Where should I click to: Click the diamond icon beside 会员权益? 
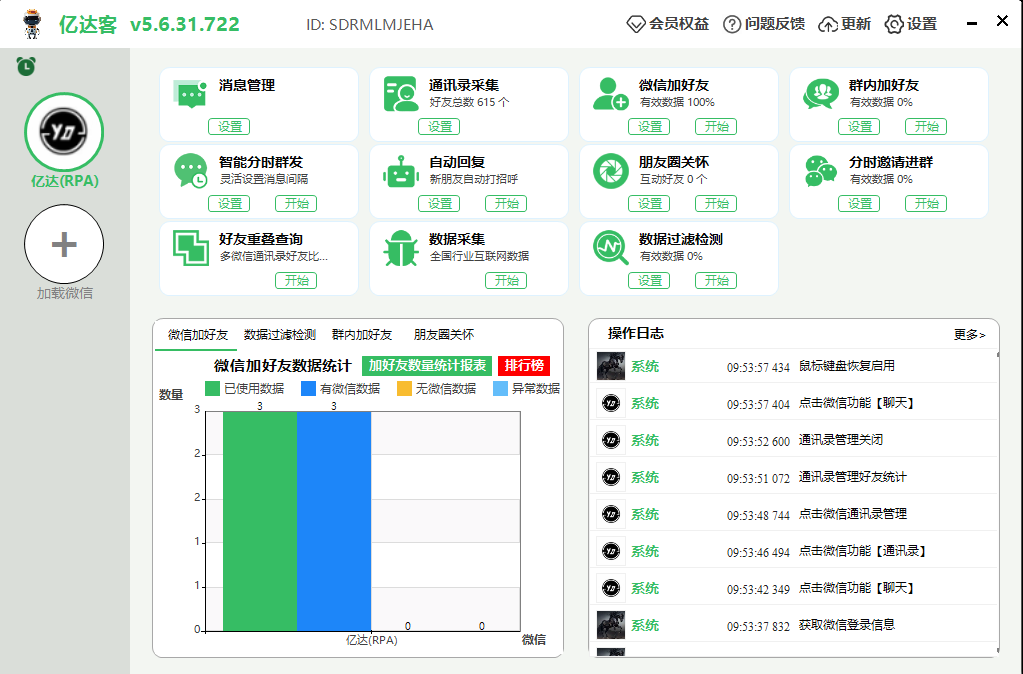(635, 25)
